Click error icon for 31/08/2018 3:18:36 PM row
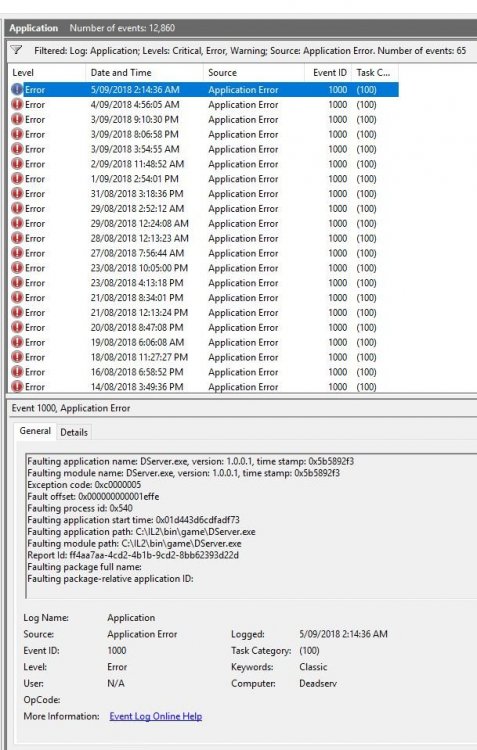477x750 pixels. pos(17,193)
